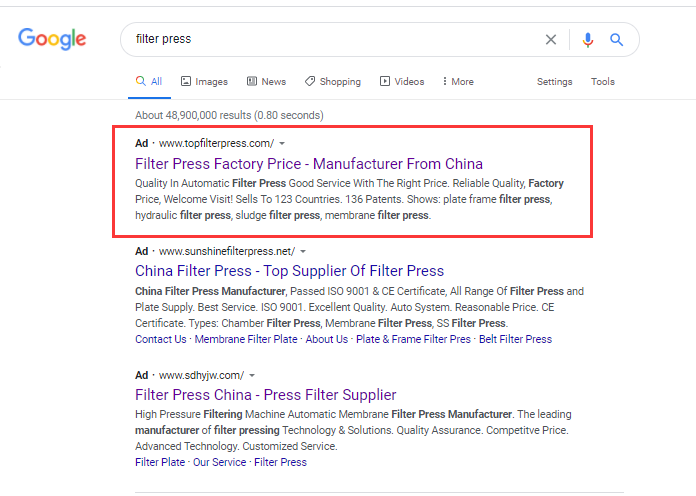Open Filter Press Factory Price ad link
The width and height of the screenshot is (696, 496).
[309, 164]
